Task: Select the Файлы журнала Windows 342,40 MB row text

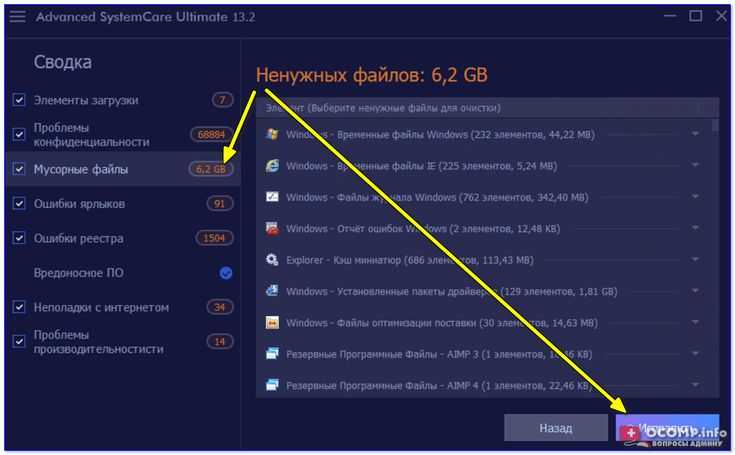Action: click(437, 197)
